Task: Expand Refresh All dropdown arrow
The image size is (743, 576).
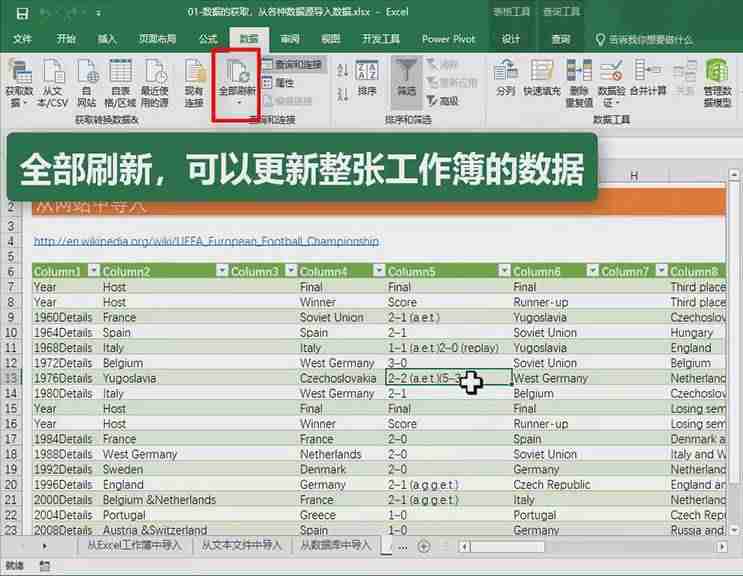Action: pyautogui.click(x=238, y=102)
